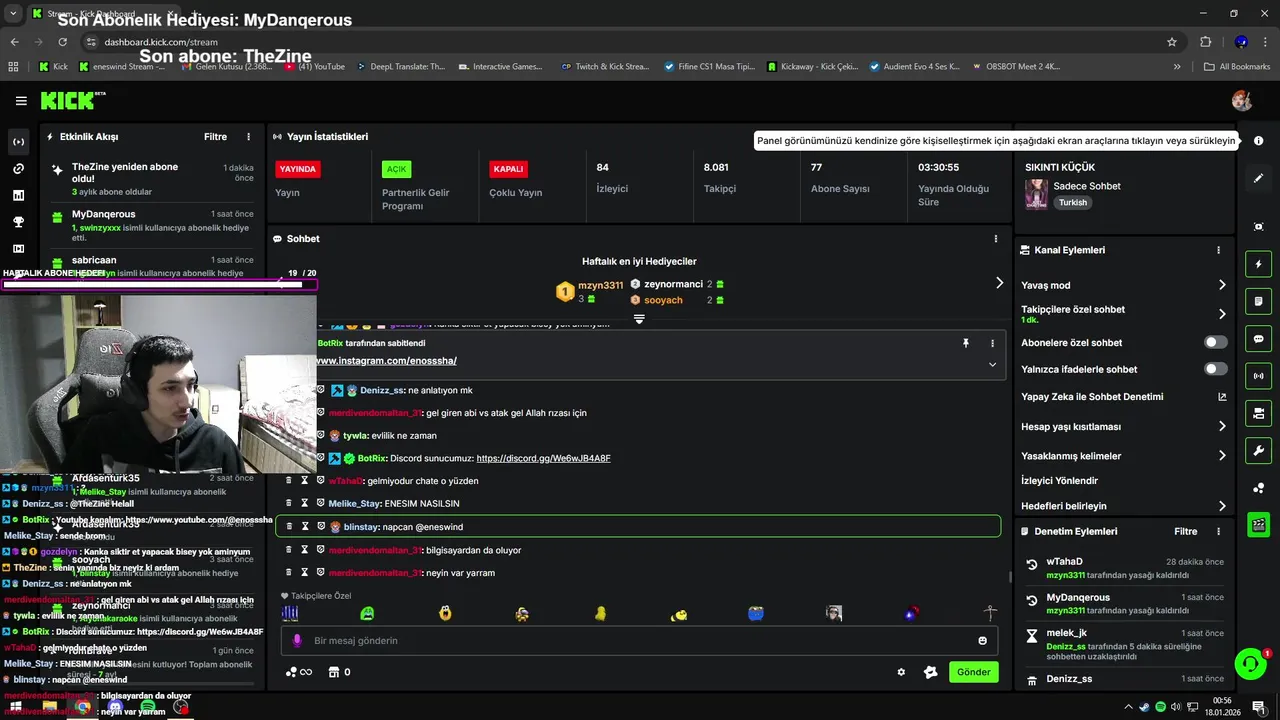This screenshot has width=1280, height=720.
Task: Open the trophy achievements sidebar icon
Action: click(x=18, y=222)
